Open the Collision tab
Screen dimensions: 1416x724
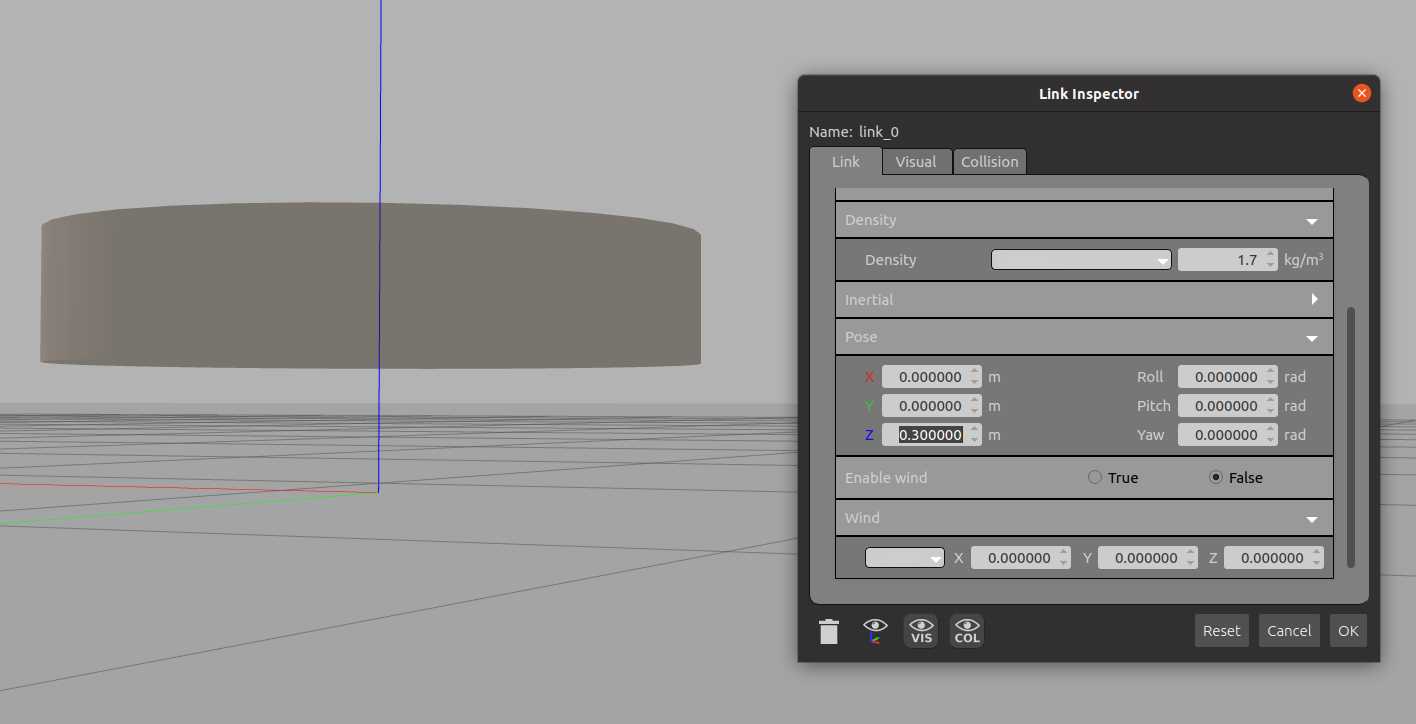[989, 162]
